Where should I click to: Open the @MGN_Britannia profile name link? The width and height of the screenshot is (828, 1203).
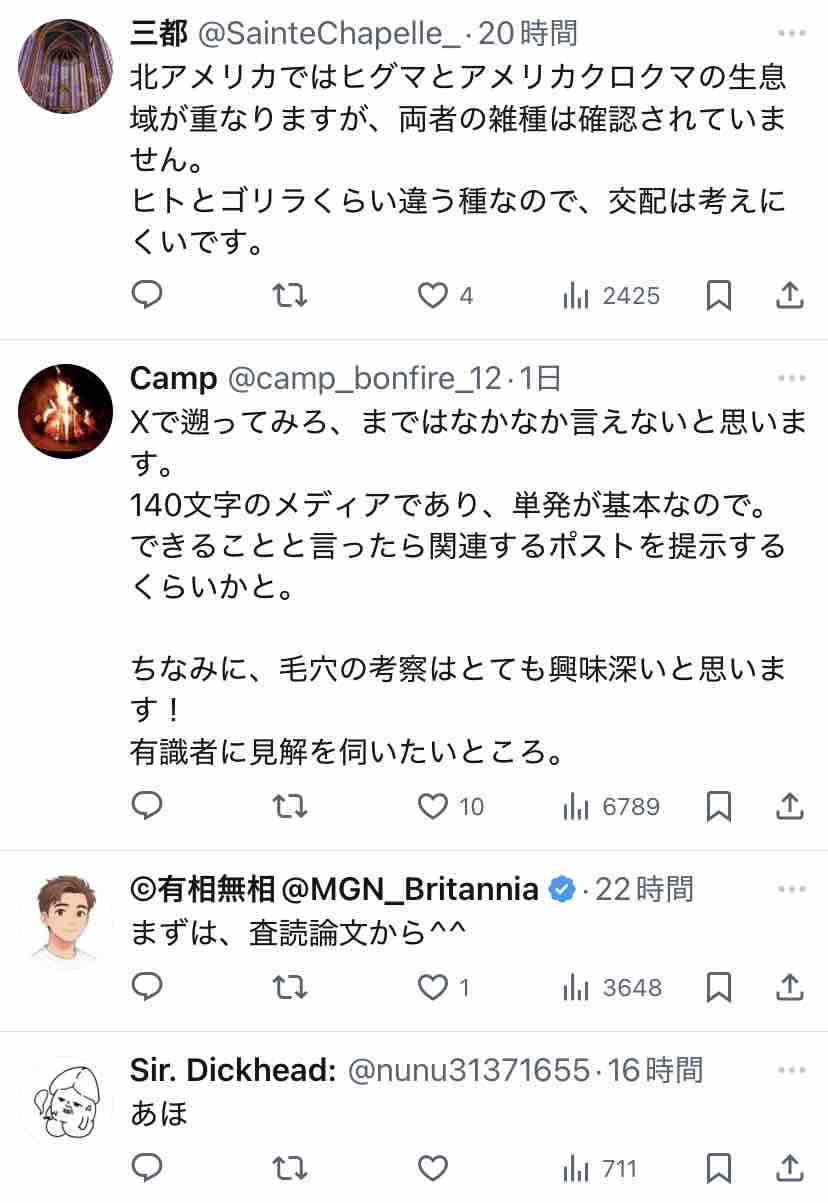336,888
